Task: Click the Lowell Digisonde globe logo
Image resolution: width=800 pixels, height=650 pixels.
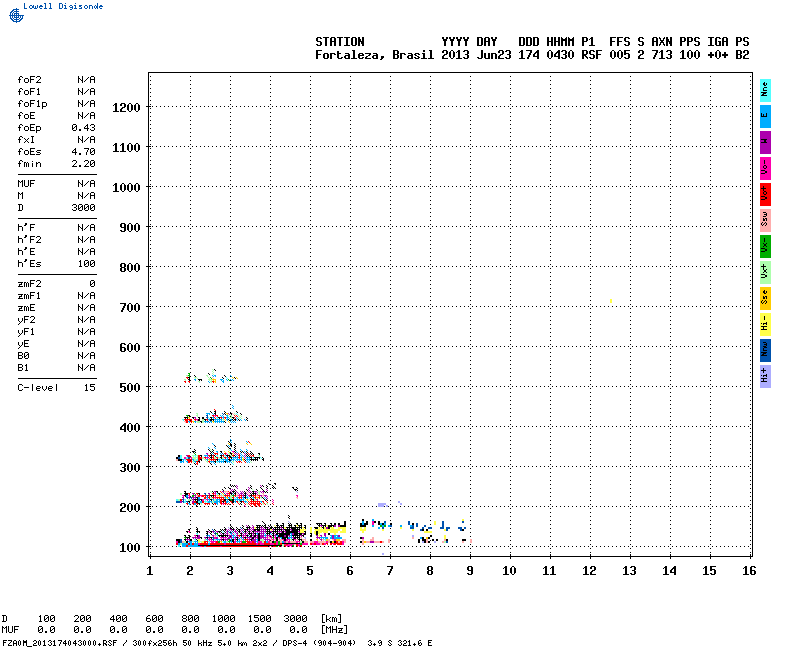Action: [x=16, y=16]
